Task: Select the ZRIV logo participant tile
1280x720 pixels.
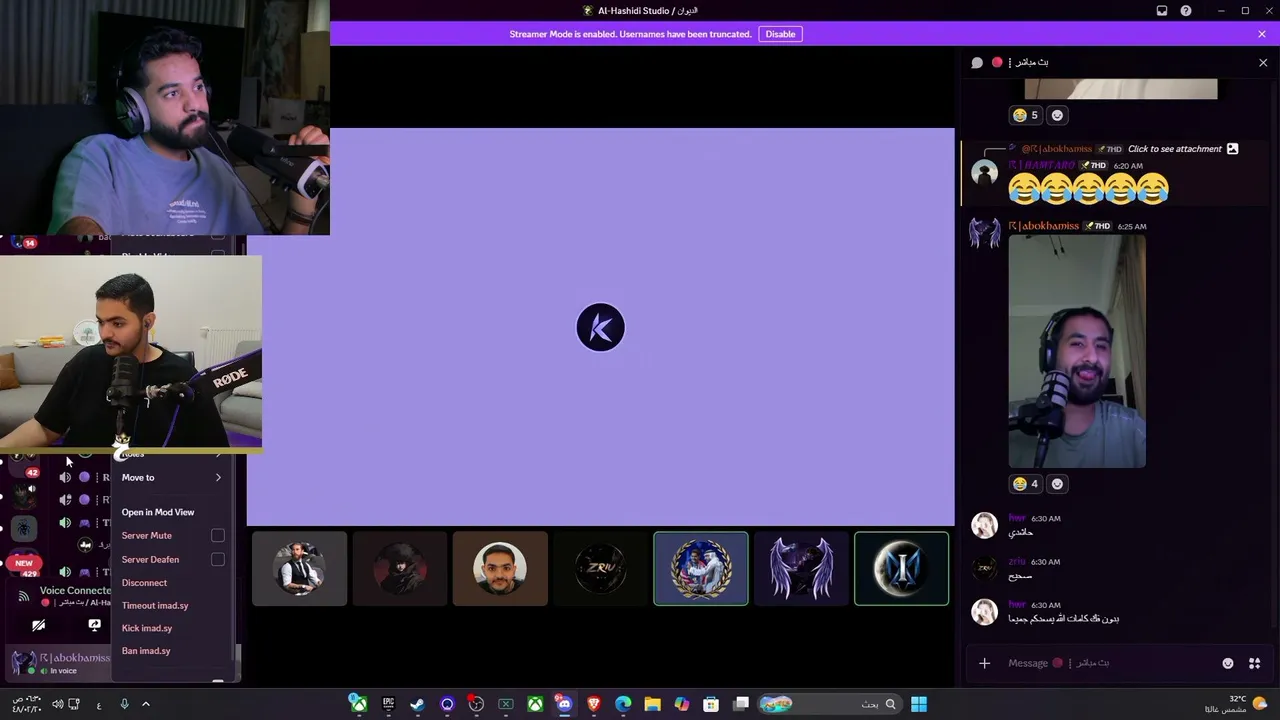Action: click(600, 569)
